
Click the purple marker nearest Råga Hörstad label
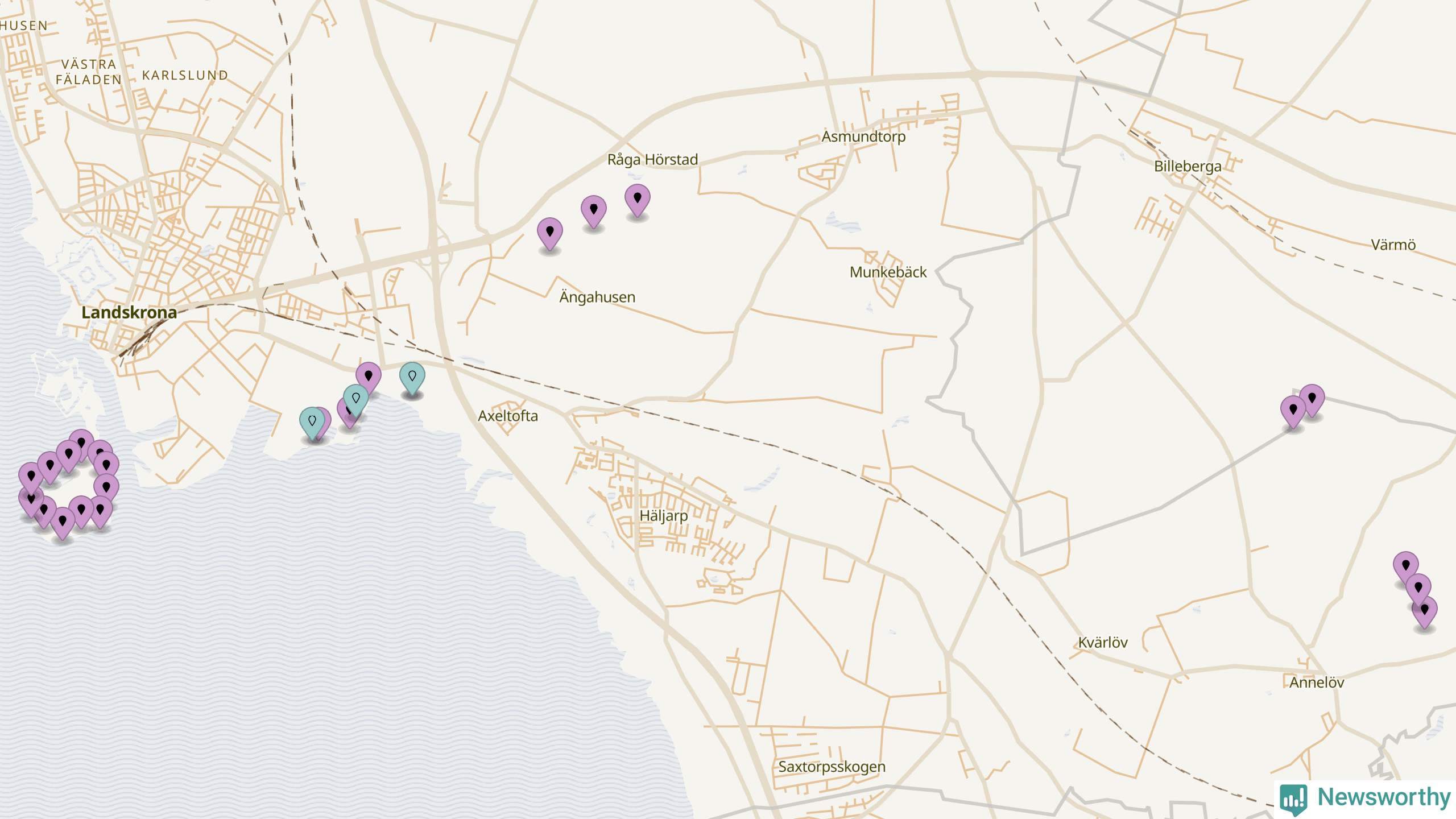coord(637,200)
